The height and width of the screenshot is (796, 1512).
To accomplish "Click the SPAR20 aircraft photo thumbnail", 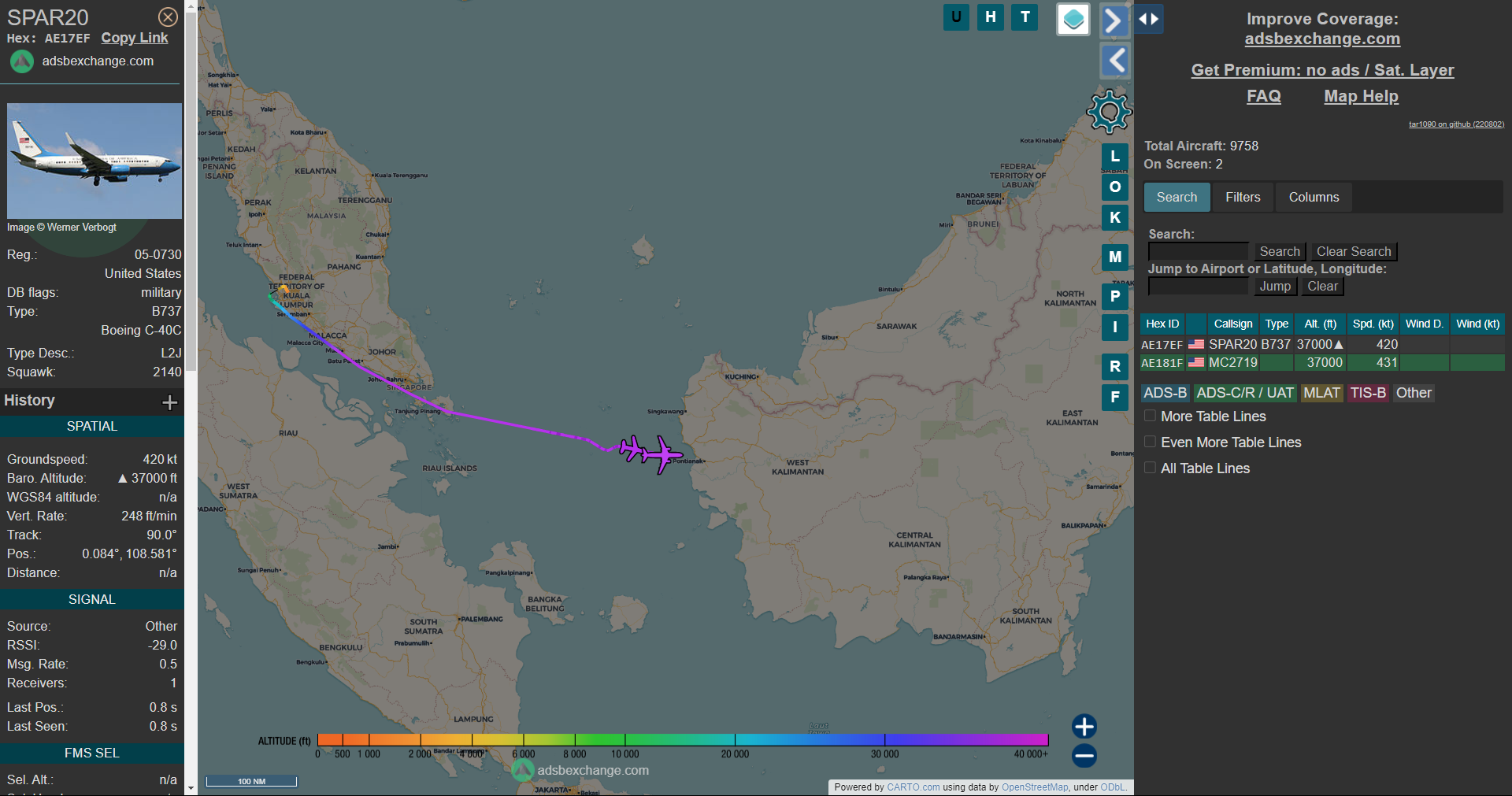I will 94,161.
